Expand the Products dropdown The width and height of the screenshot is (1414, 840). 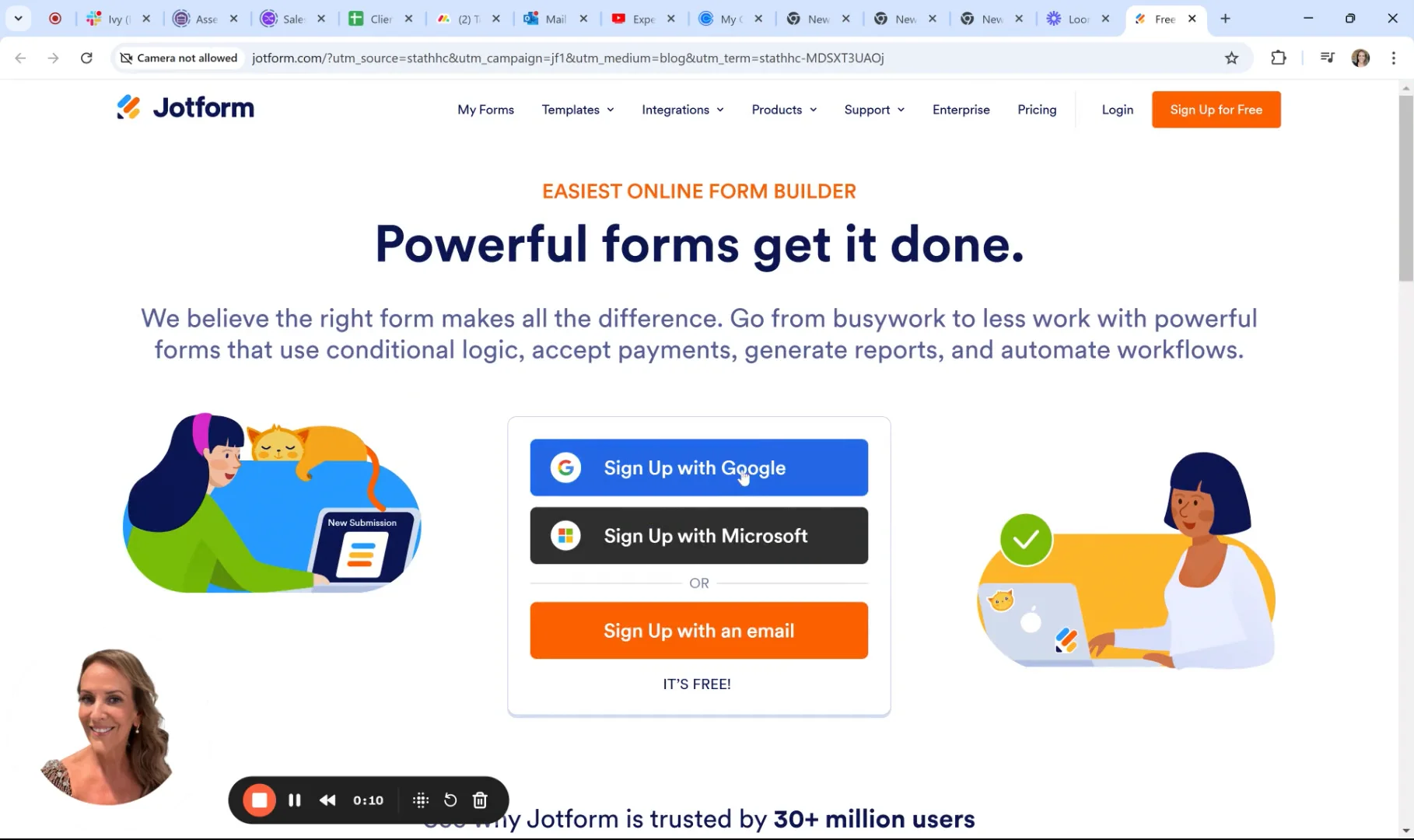[x=783, y=110]
